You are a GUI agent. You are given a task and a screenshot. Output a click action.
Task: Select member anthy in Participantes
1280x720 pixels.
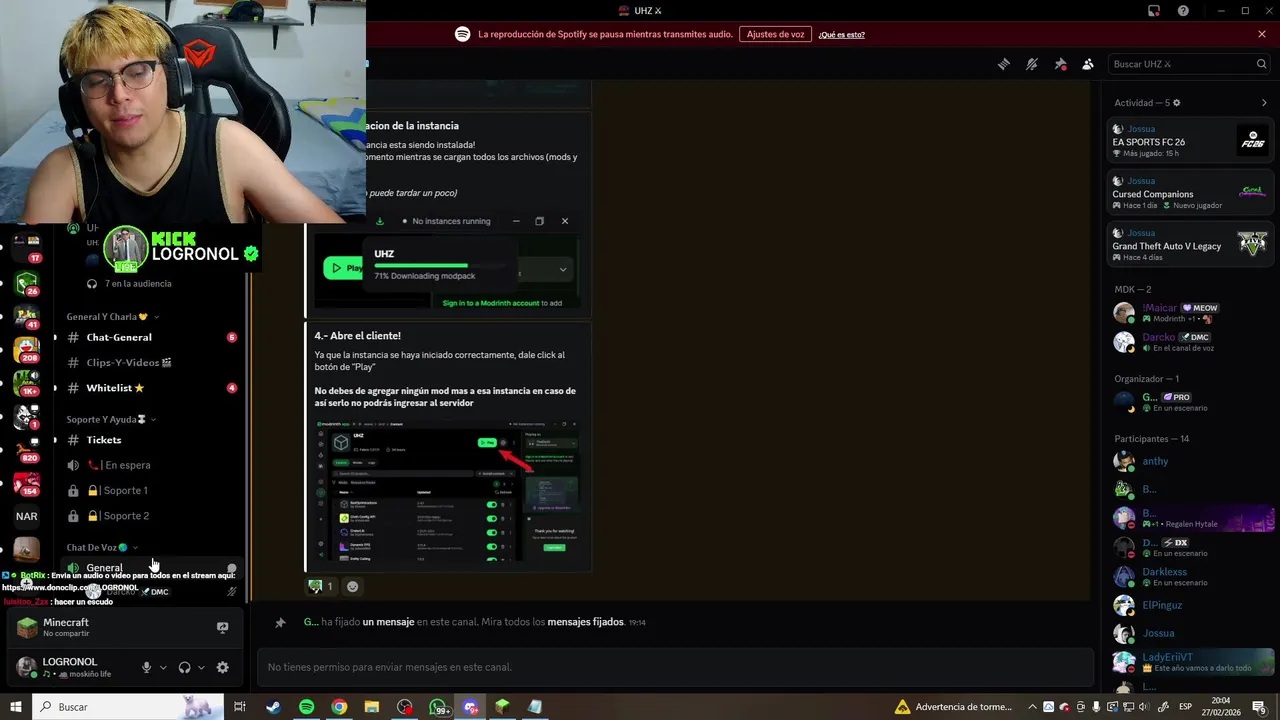pyautogui.click(x=1190, y=461)
